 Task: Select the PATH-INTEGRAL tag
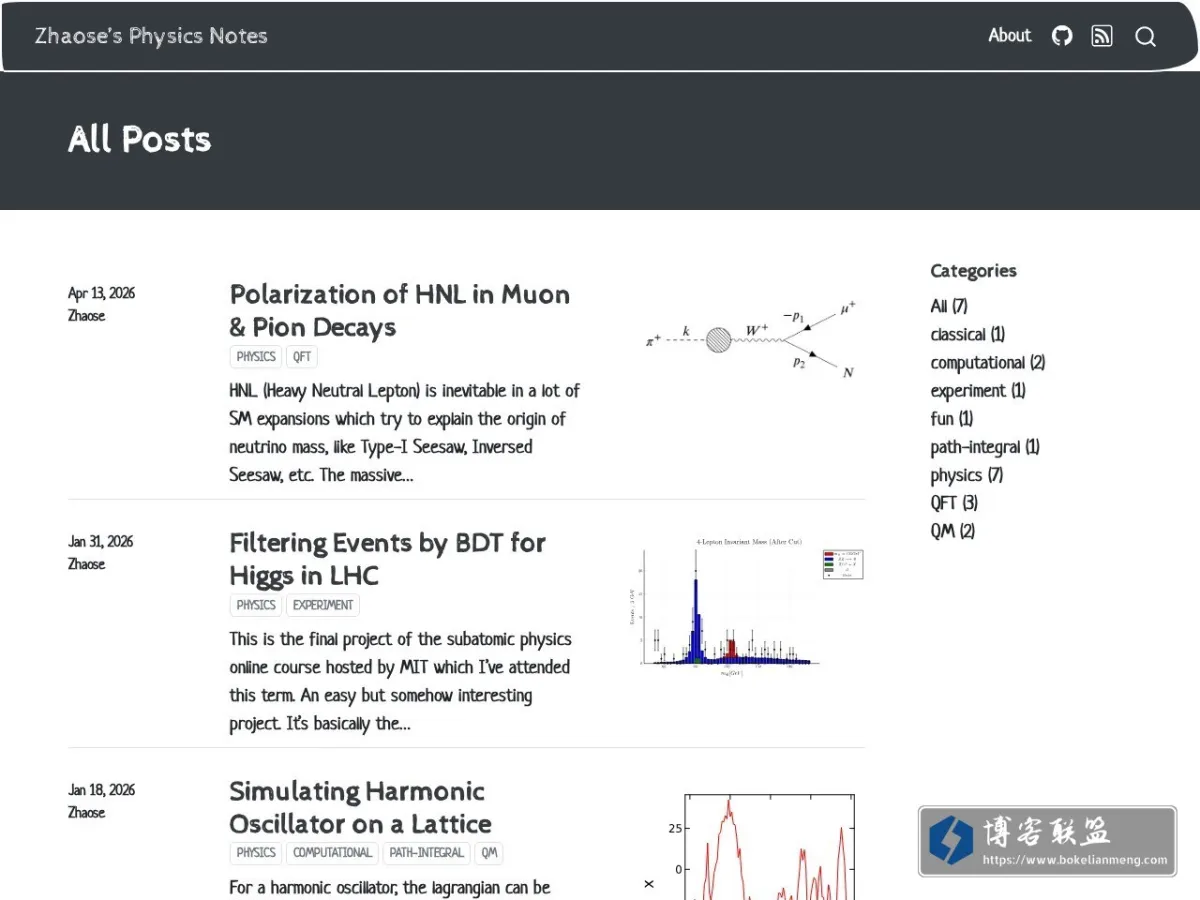[x=427, y=853]
